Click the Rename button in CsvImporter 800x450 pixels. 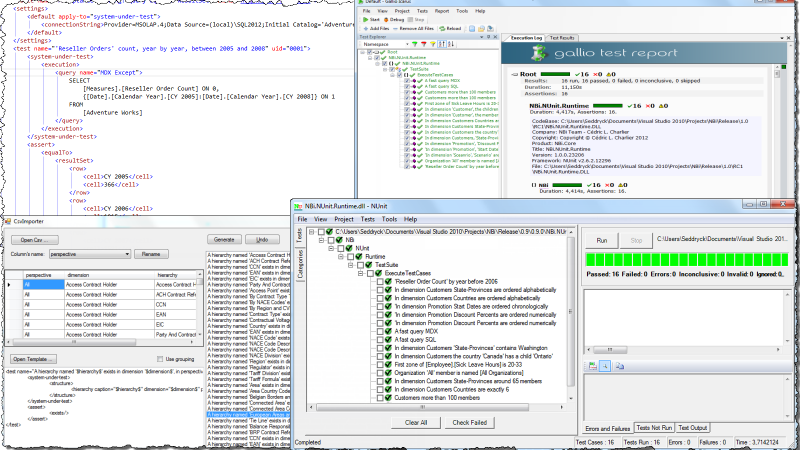tap(151, 254)
